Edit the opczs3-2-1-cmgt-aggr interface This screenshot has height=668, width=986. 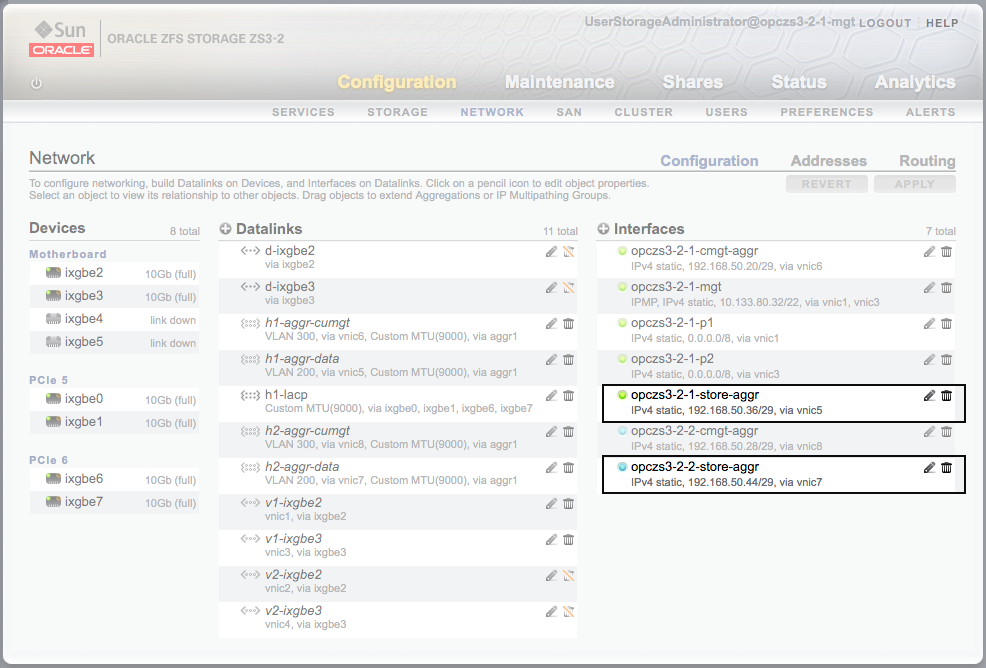929,252
